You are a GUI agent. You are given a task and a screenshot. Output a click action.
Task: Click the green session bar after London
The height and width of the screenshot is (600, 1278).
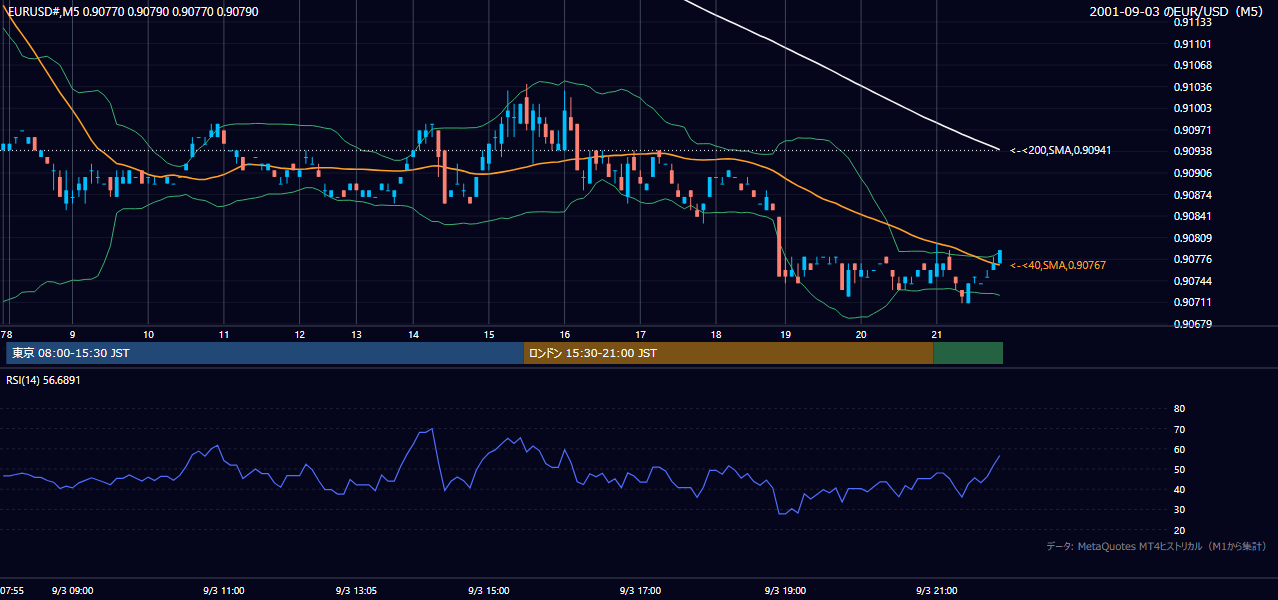coord(968,353)
